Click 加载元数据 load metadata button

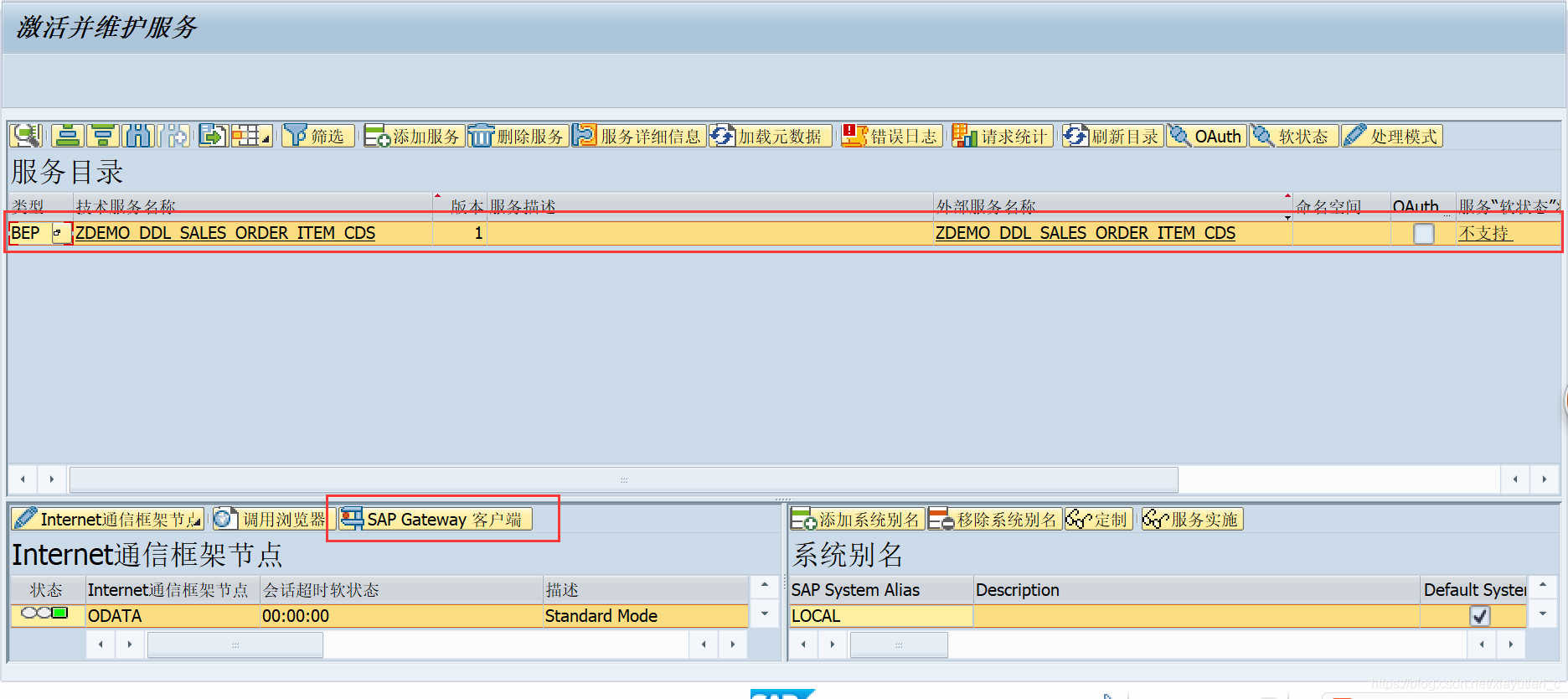(769, 136)
